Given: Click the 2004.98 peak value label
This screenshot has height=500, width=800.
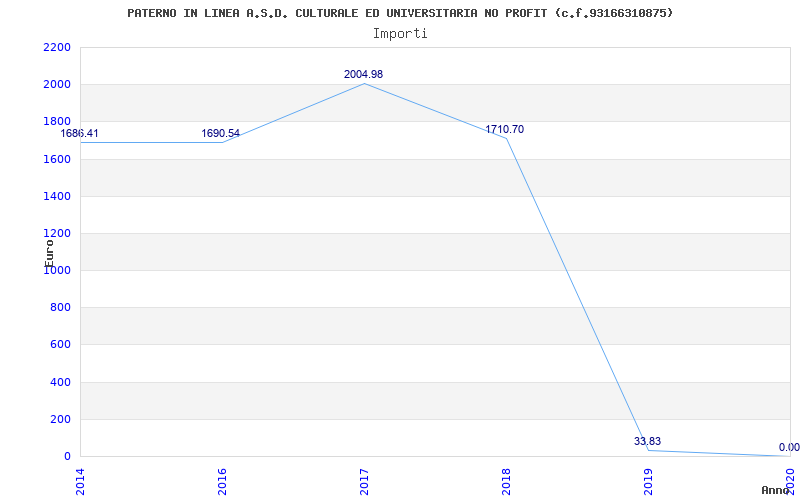Looking at the screenshot, I should (363, 74).
